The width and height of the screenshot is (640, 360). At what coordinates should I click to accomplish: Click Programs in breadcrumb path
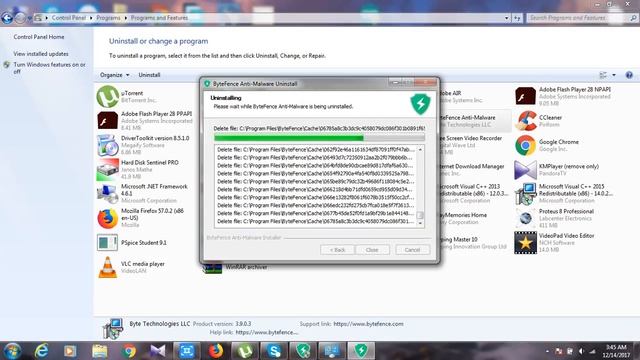pos(108,18)
